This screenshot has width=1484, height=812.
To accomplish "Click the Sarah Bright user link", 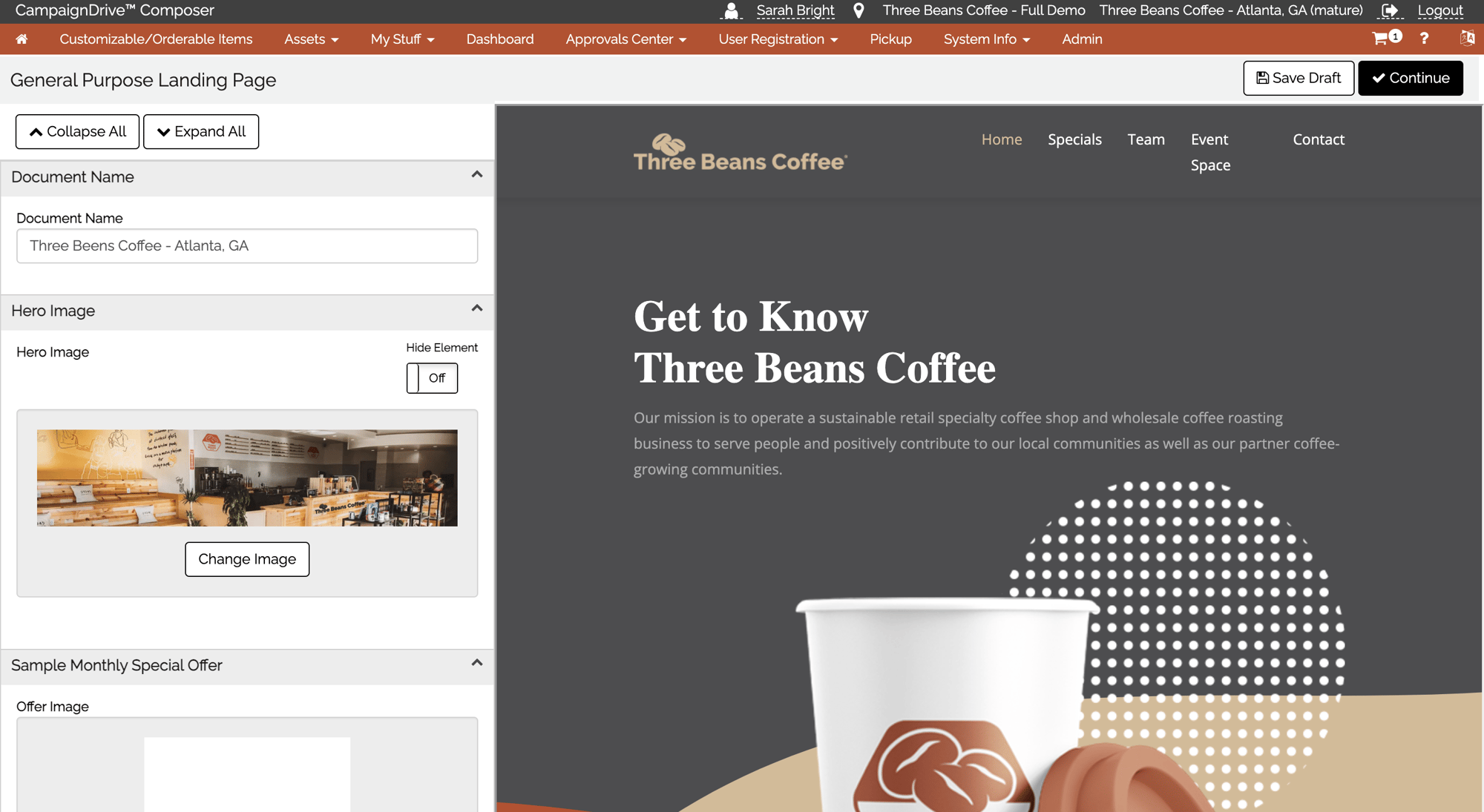I will (x=795, y=10).
